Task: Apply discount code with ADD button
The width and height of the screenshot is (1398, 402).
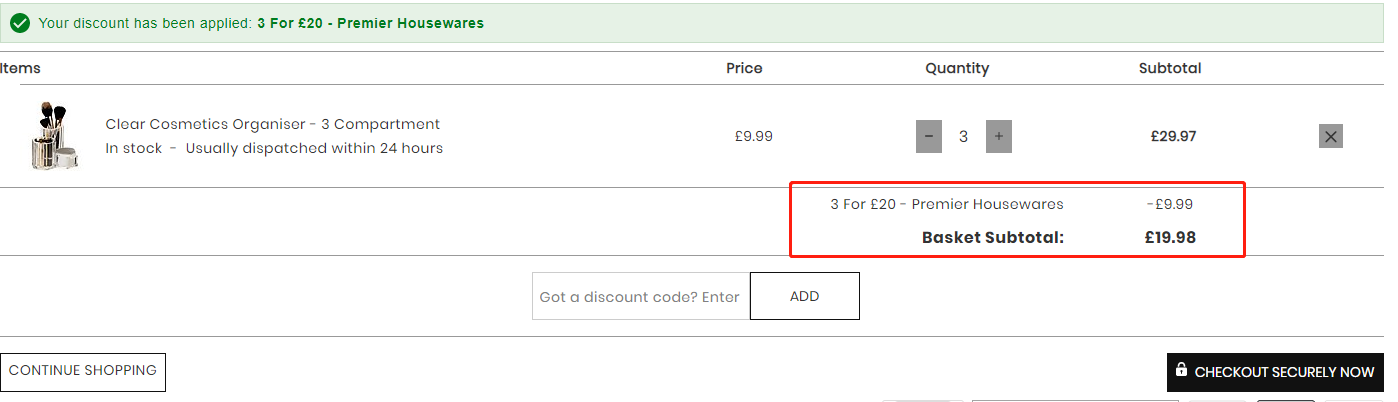Action: point(804,296)
